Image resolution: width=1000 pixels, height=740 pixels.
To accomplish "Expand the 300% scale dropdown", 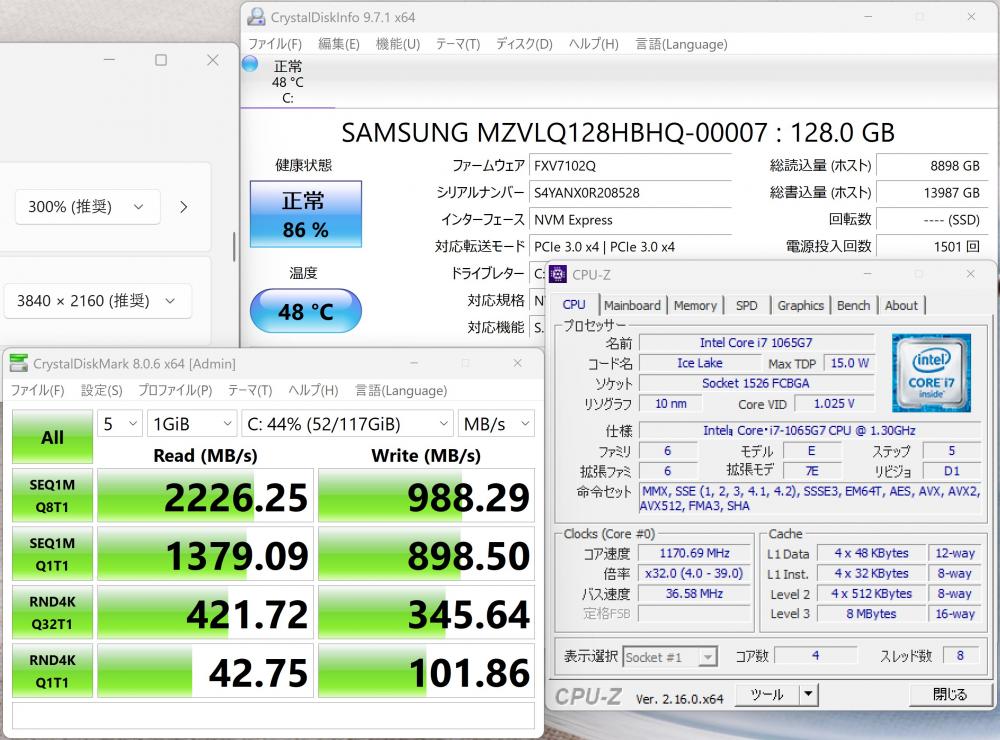I will [87, 207].
